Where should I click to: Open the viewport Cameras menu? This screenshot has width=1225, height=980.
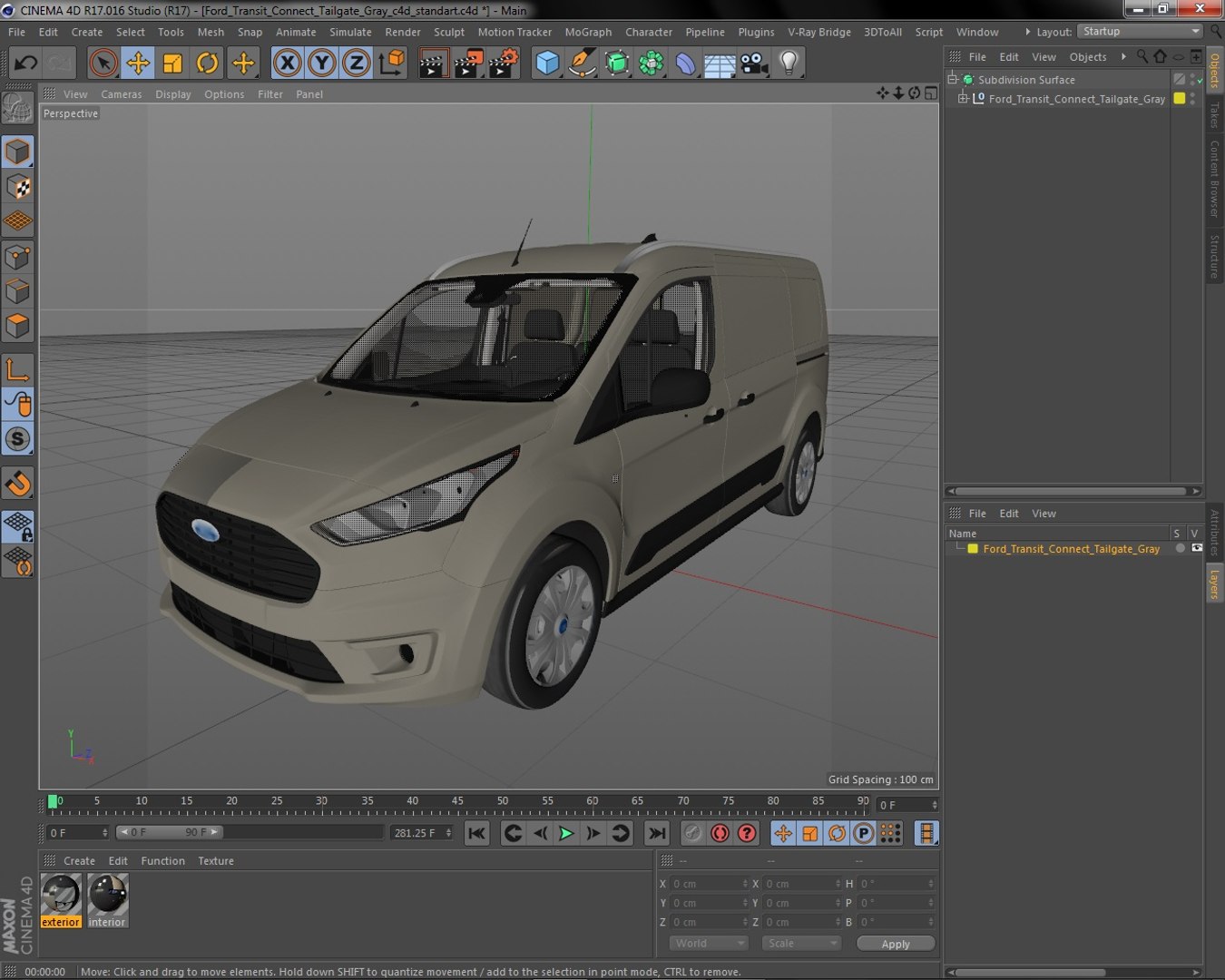(x=122, y=94)
